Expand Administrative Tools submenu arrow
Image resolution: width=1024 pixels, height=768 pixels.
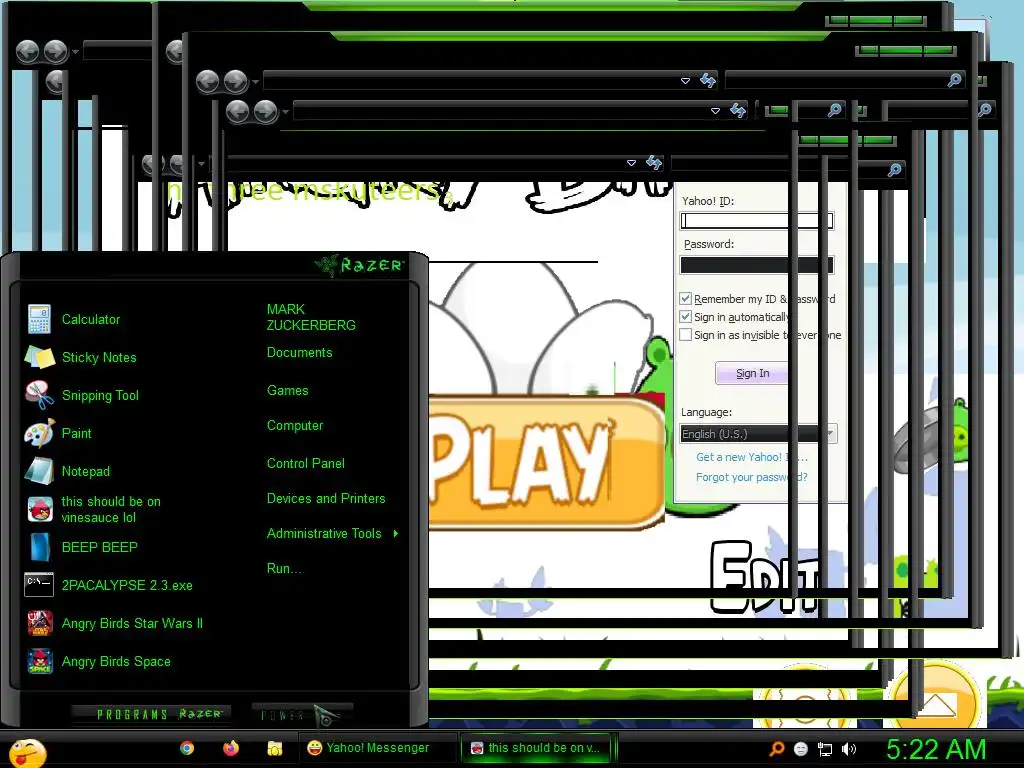[396, 534]
